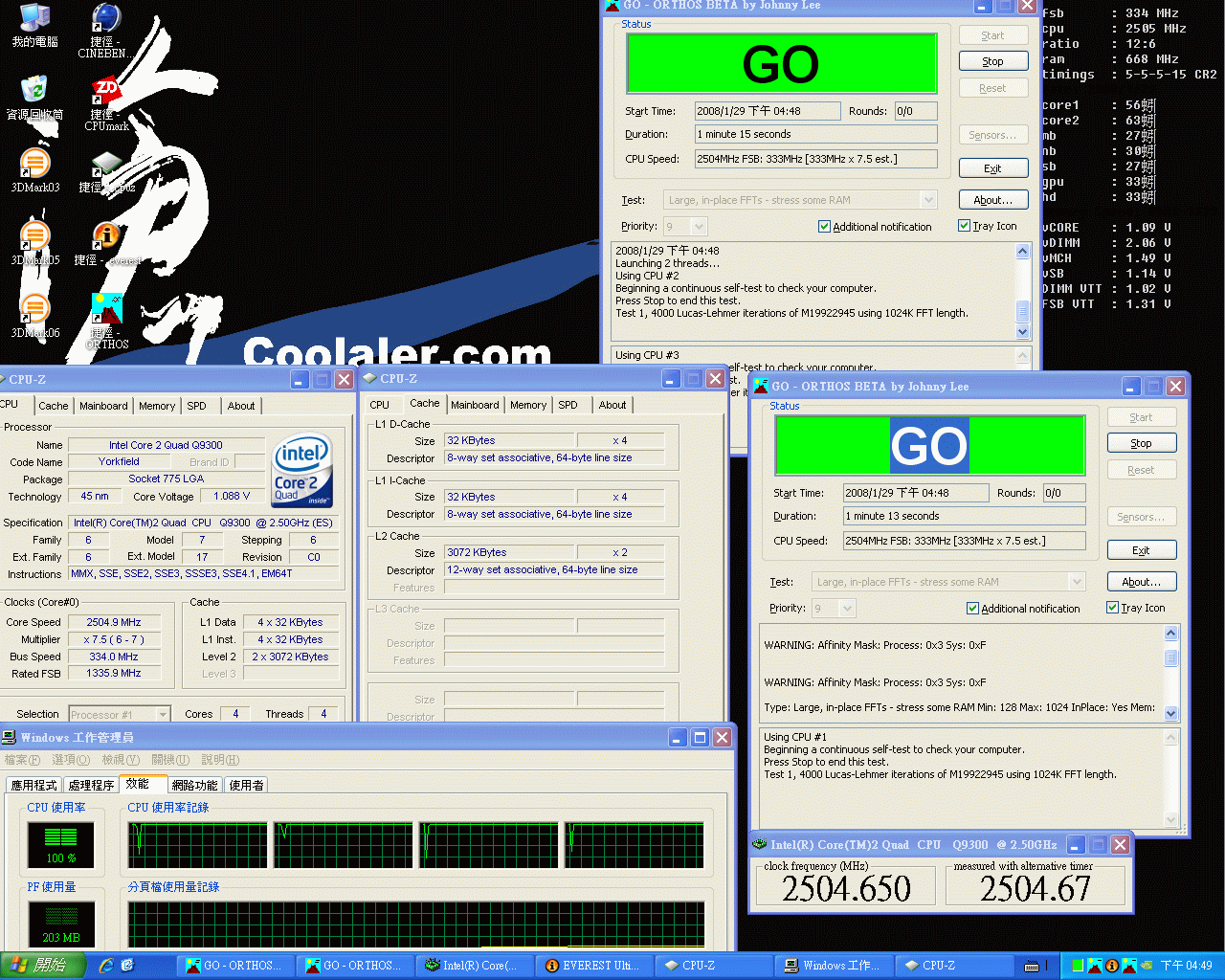This screenshot has height=980, width=1225.
Task: Click CPU Speed field in background ORTHOS window
Action: [815, 159]
